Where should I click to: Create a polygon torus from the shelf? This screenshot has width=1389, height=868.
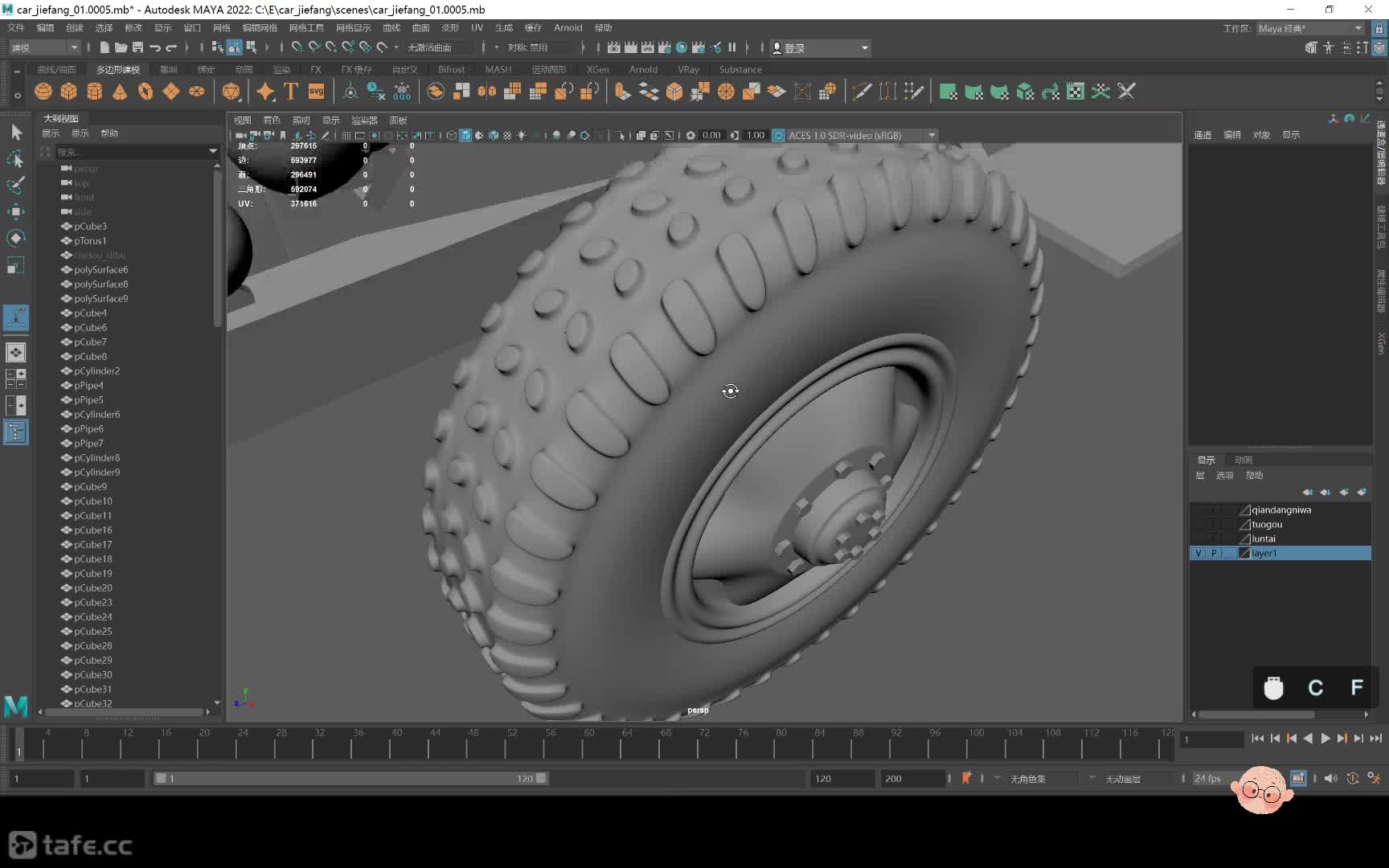(145, 92)
